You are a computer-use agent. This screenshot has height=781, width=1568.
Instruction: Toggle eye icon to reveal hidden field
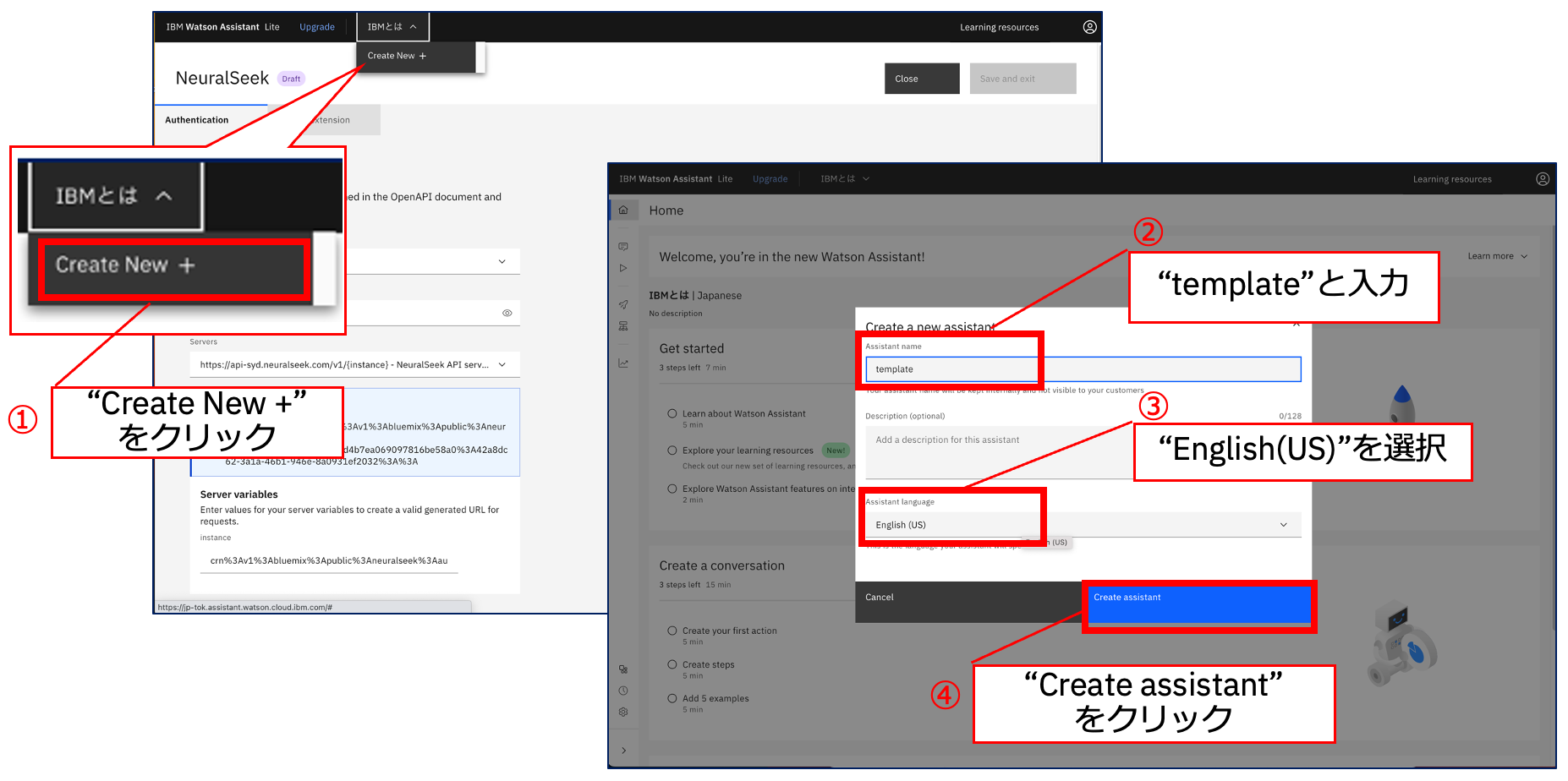[x=507, y=313]
